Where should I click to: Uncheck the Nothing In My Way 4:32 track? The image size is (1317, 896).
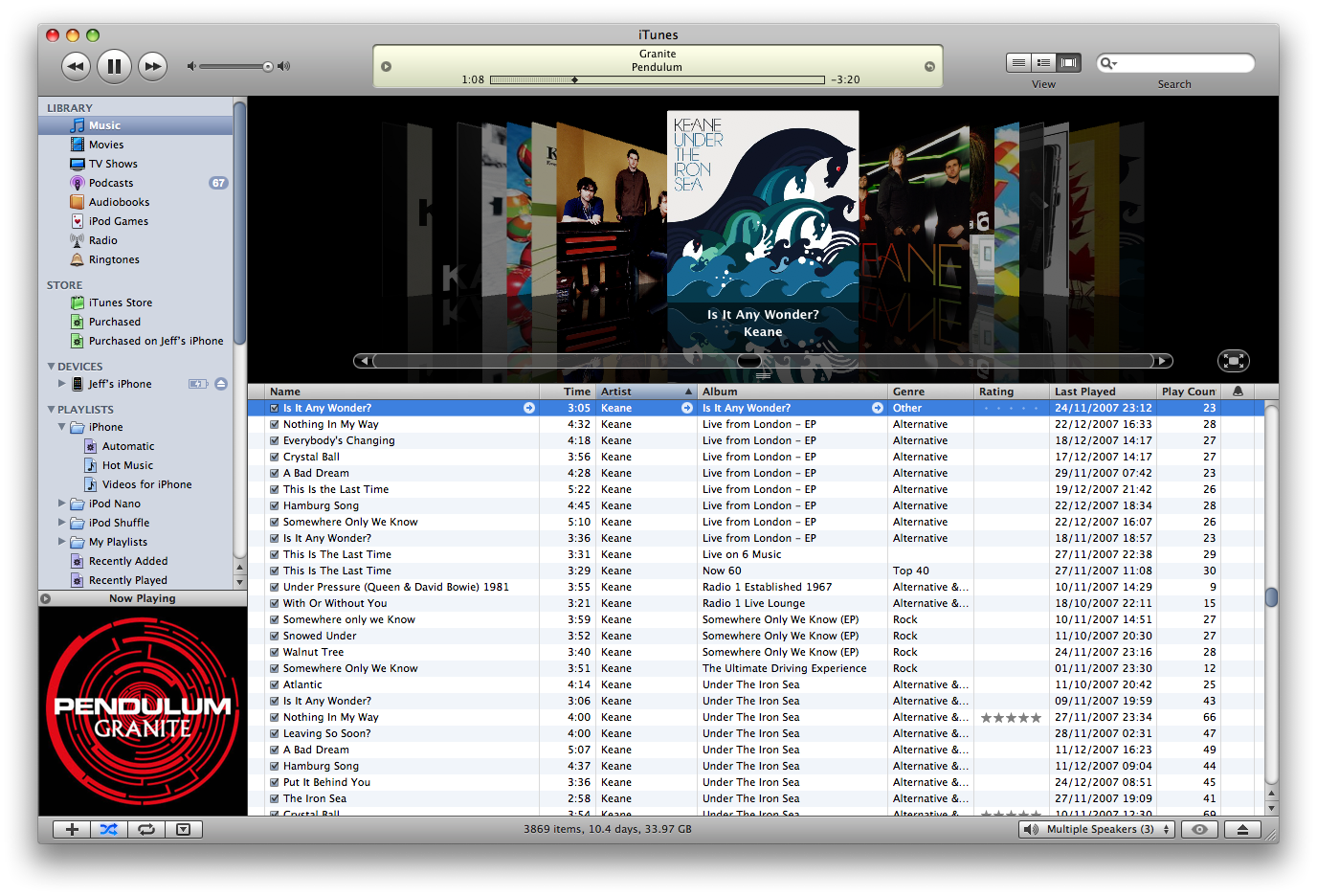275,424
